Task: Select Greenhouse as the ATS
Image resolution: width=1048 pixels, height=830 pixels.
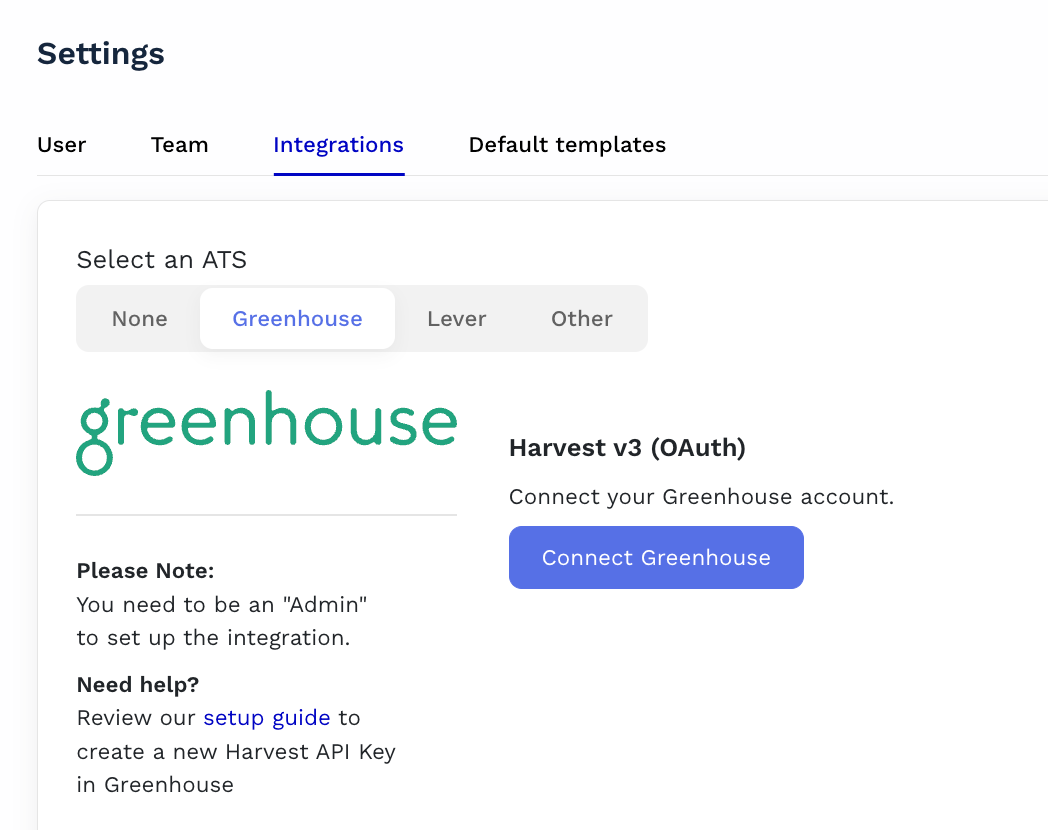Action: pyautogui.click(x=297, y=319)
